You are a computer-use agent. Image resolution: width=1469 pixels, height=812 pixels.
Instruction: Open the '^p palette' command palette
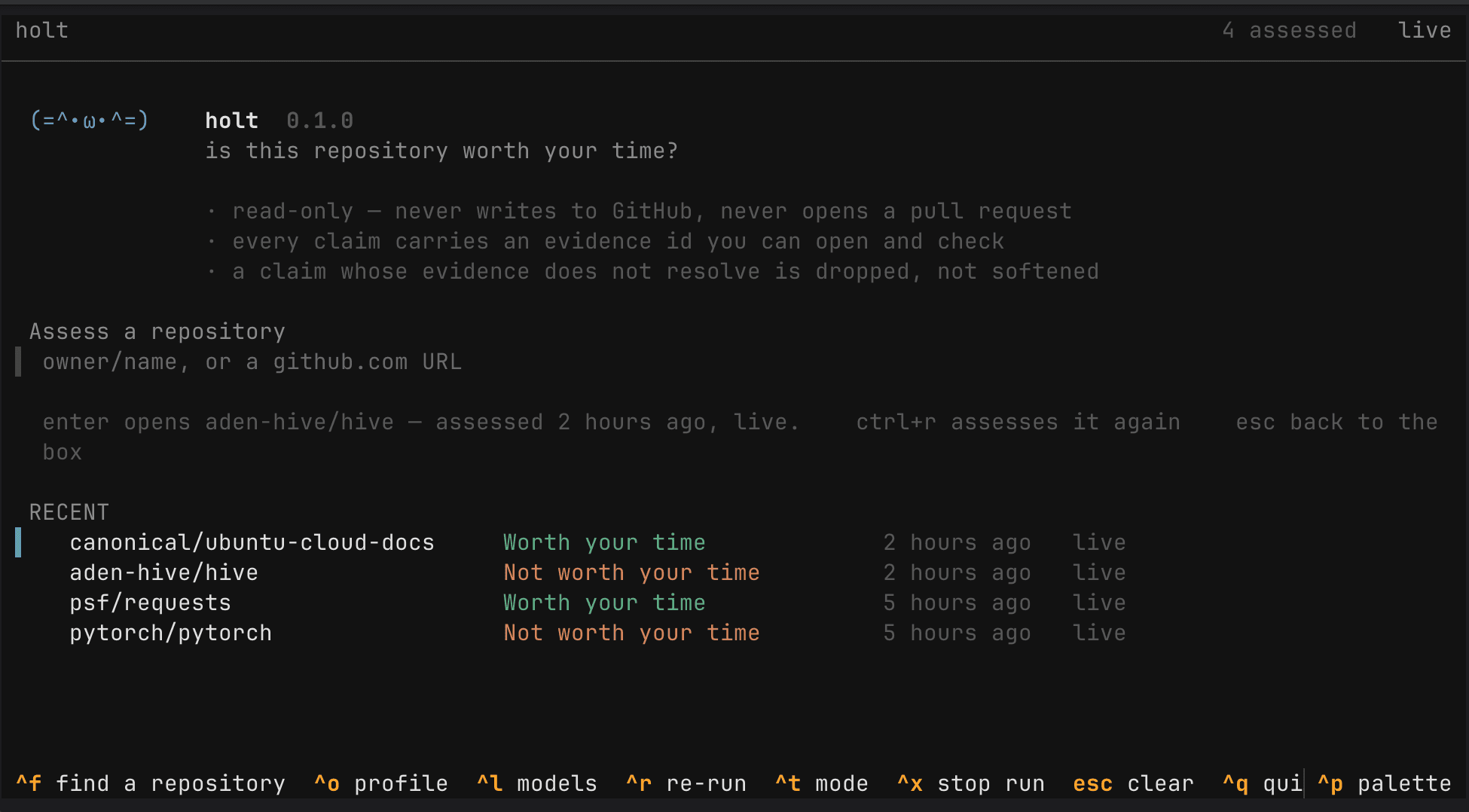[1385, 784]
